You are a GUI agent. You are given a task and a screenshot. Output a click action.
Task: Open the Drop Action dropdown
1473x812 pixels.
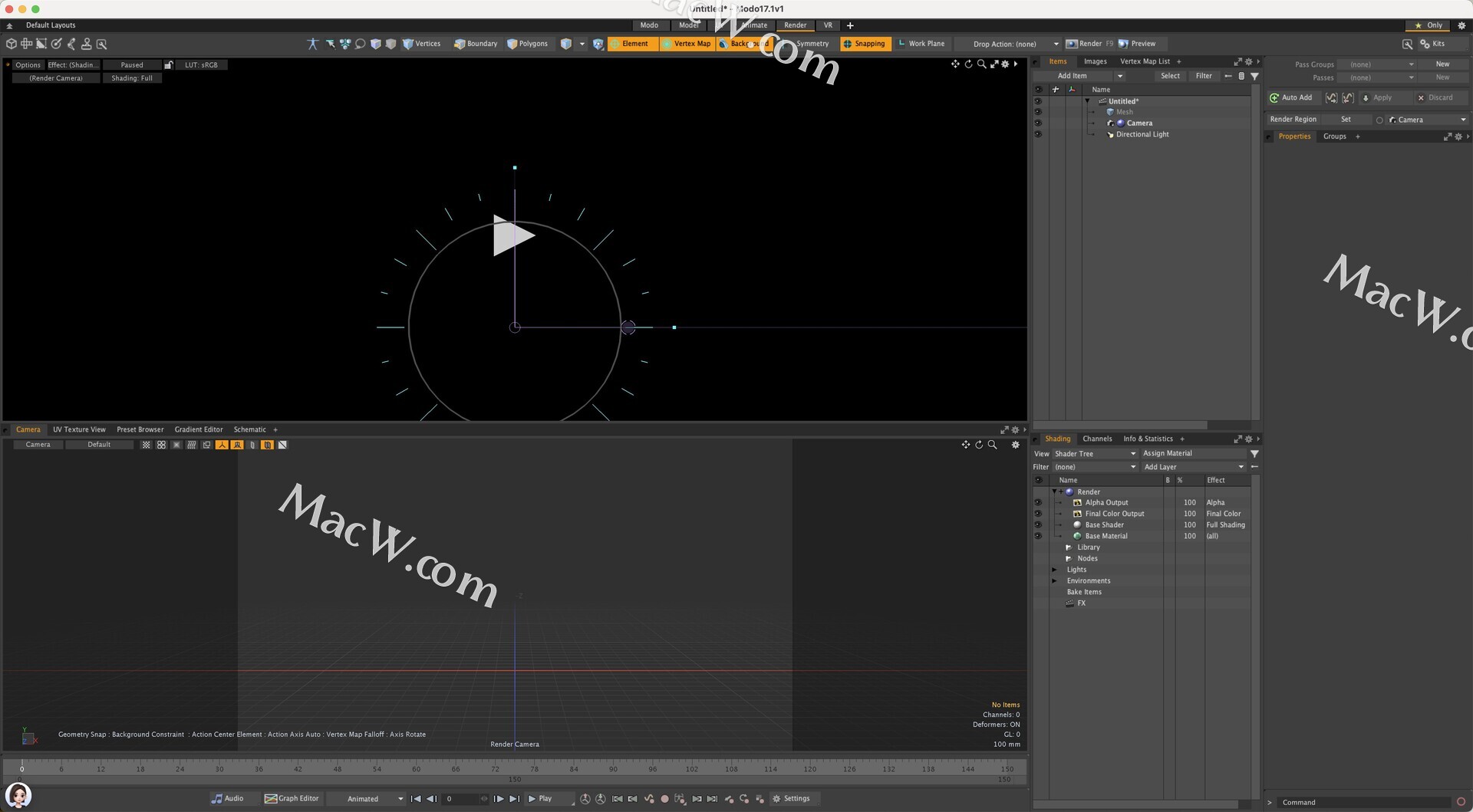click(1010, 44)
